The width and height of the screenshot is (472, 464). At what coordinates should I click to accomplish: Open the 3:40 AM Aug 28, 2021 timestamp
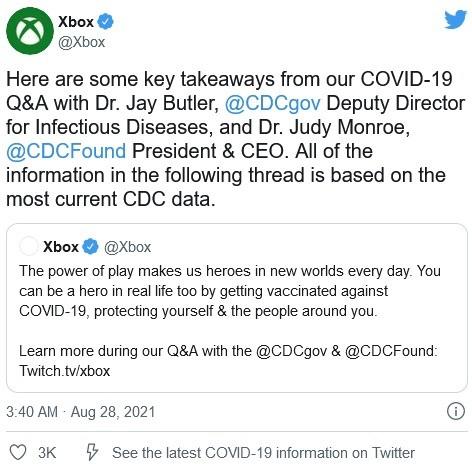[x=81, y=412]
